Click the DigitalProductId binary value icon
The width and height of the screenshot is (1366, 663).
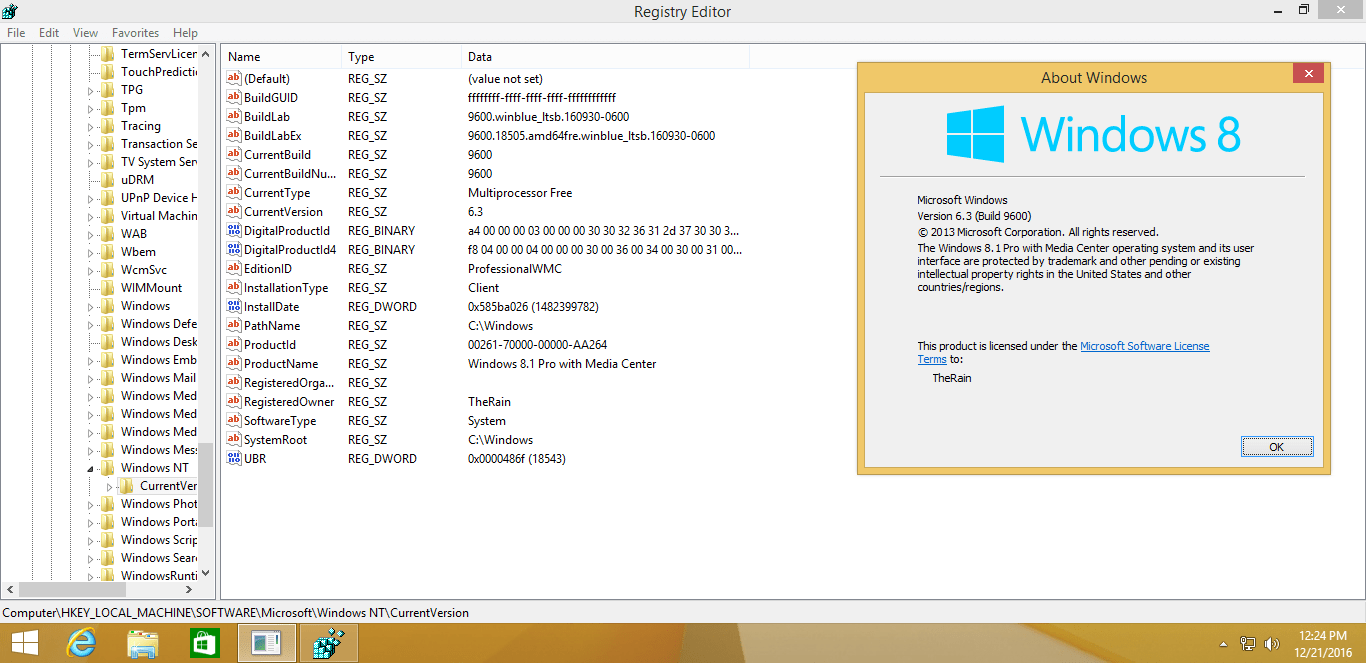[235, 231]
